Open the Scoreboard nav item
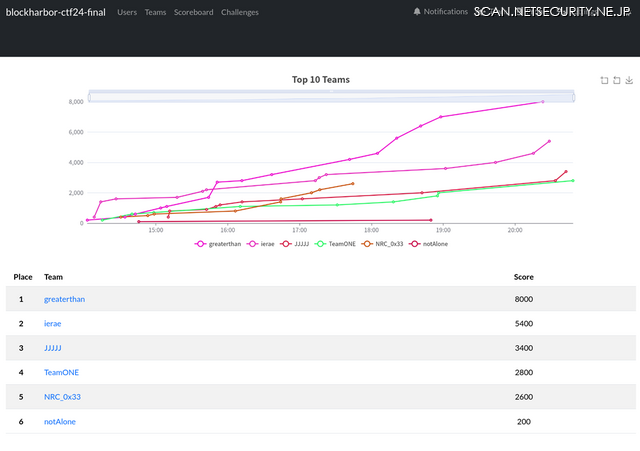640x451 pixels. (193, 12)
